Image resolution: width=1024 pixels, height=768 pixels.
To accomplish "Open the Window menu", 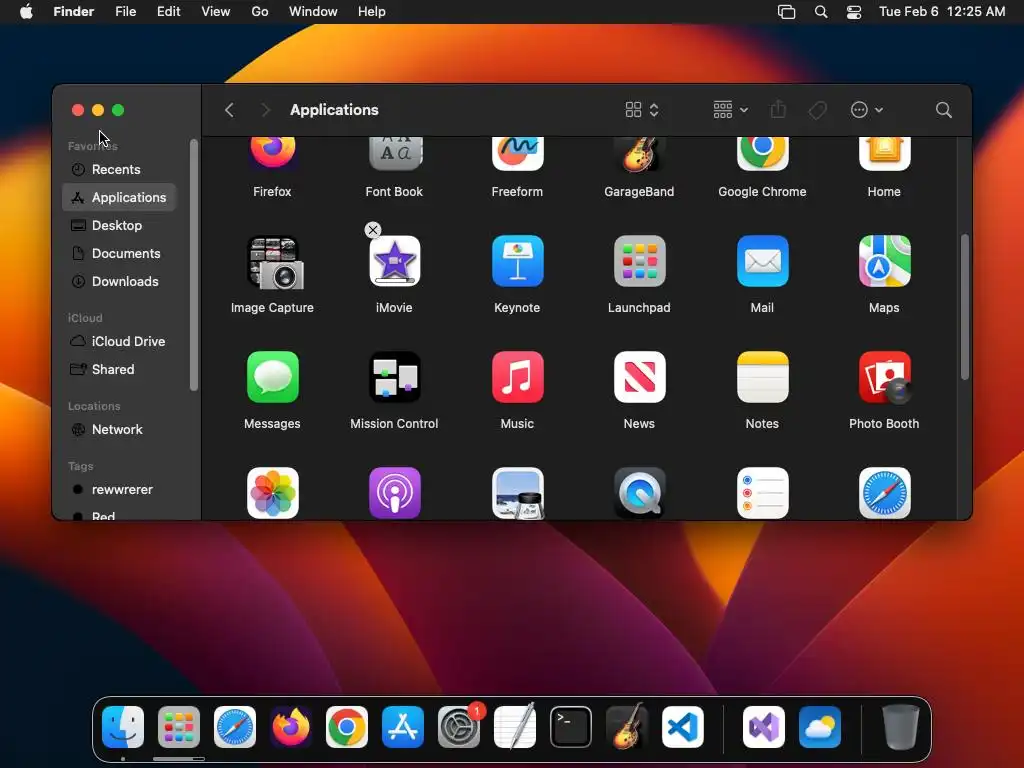I will coord(313,12).
